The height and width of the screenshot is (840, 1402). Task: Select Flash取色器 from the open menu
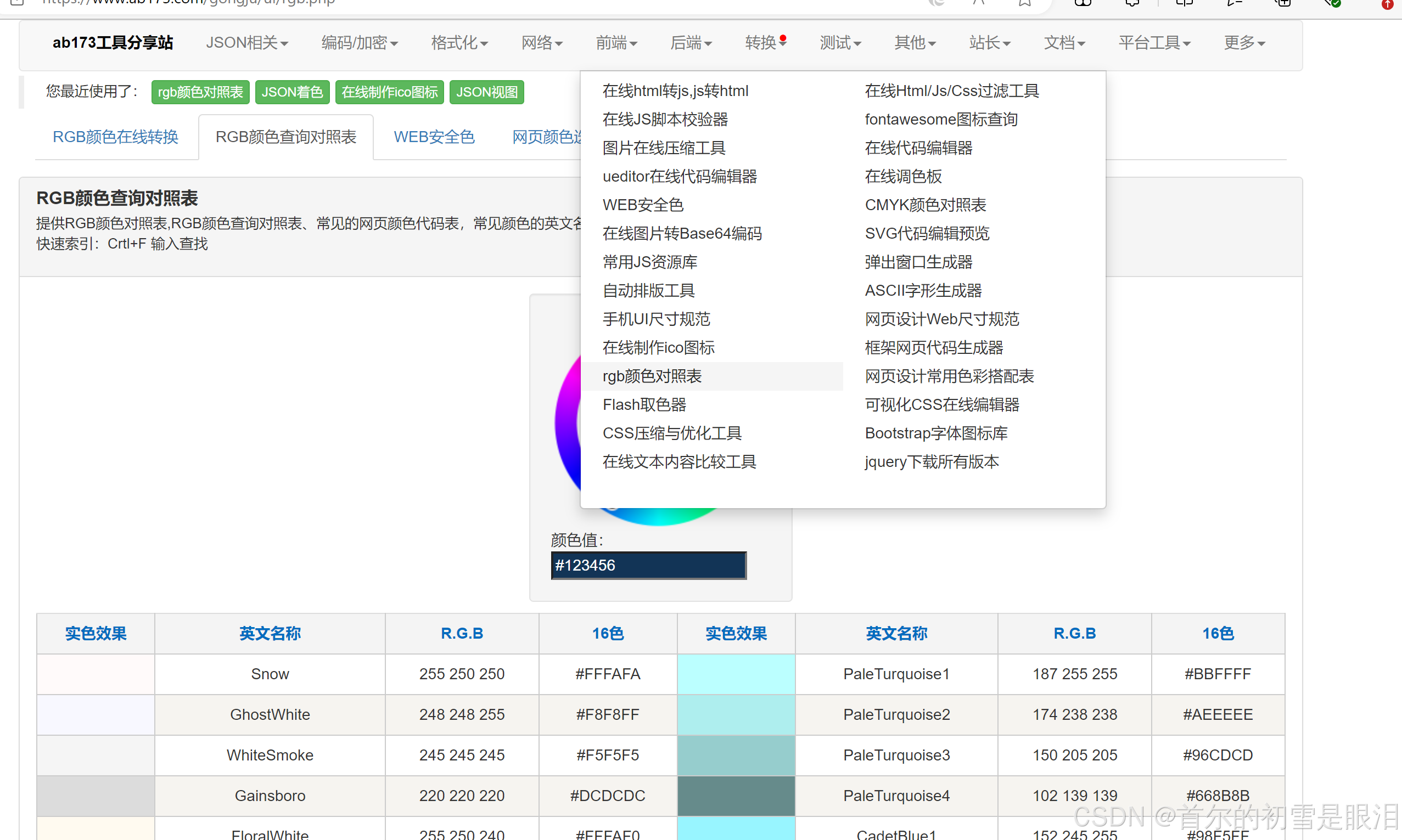(644, 404)
